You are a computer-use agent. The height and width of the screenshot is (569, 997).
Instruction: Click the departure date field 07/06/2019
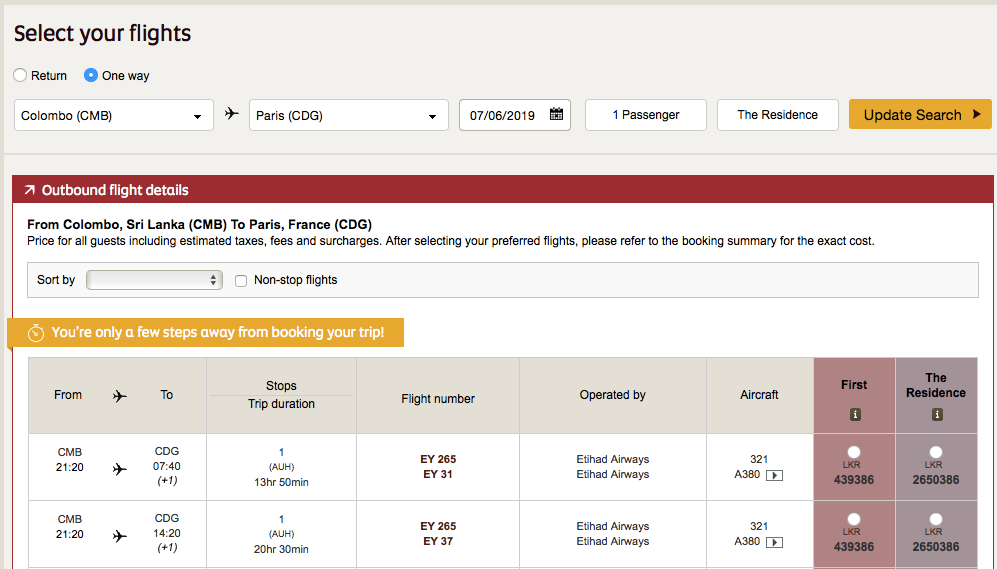[x=503, y=115]
